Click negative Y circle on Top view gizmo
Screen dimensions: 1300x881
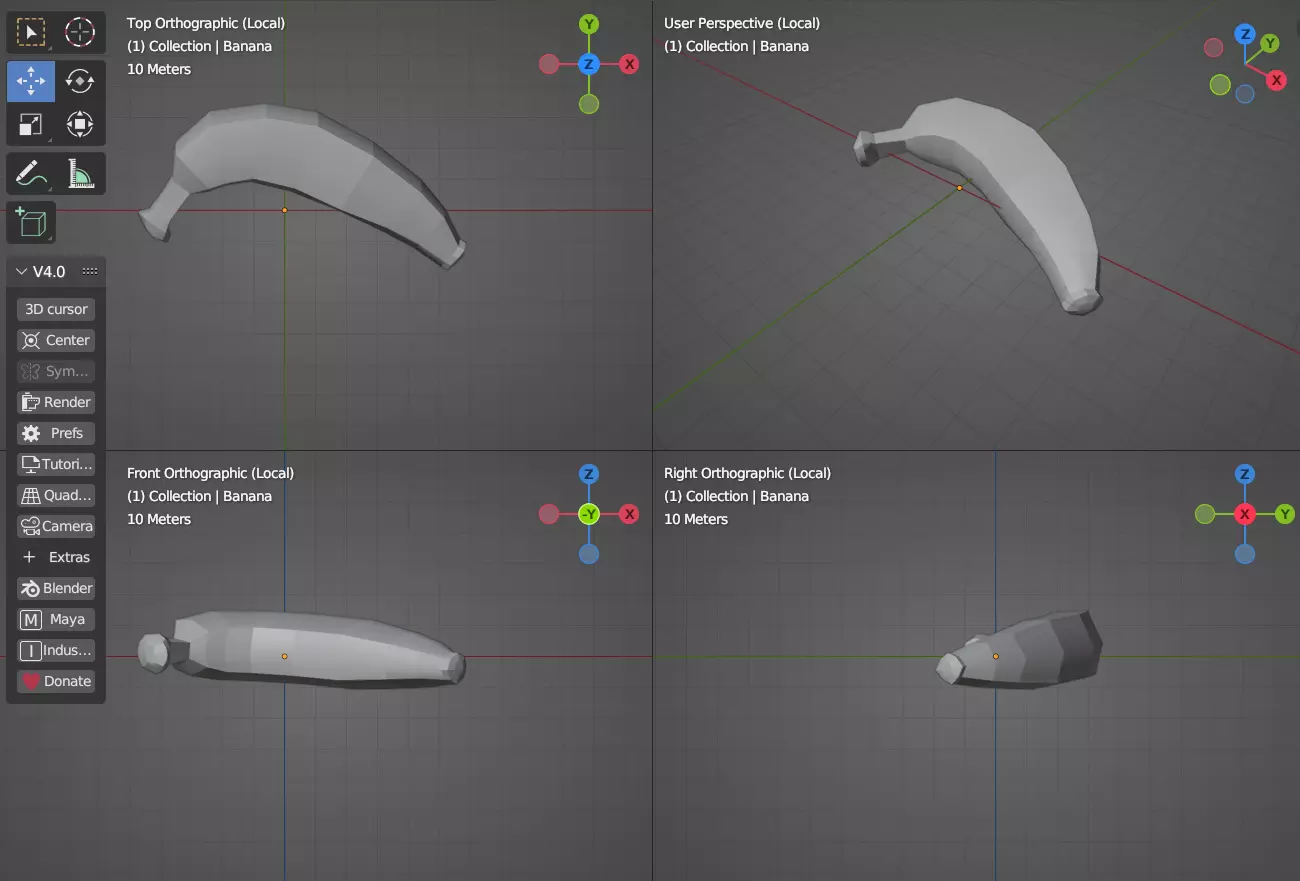tap(589, 104)
